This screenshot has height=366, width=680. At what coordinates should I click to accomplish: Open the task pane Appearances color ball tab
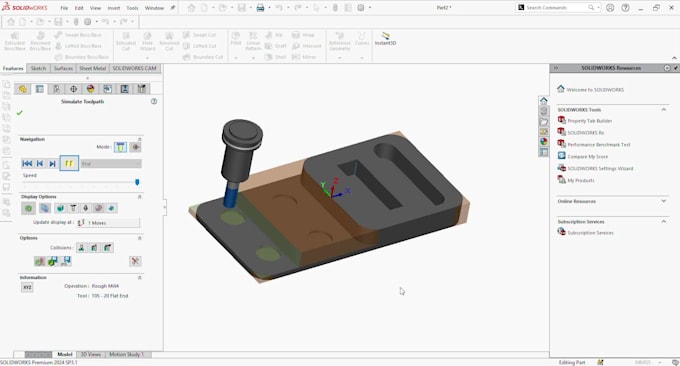pos(544,142)
